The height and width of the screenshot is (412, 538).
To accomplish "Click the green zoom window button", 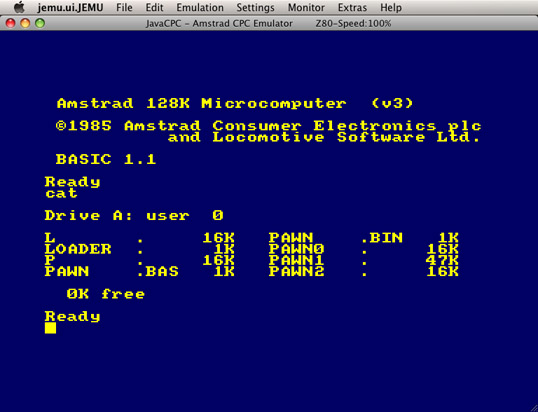I will (40, 23).
